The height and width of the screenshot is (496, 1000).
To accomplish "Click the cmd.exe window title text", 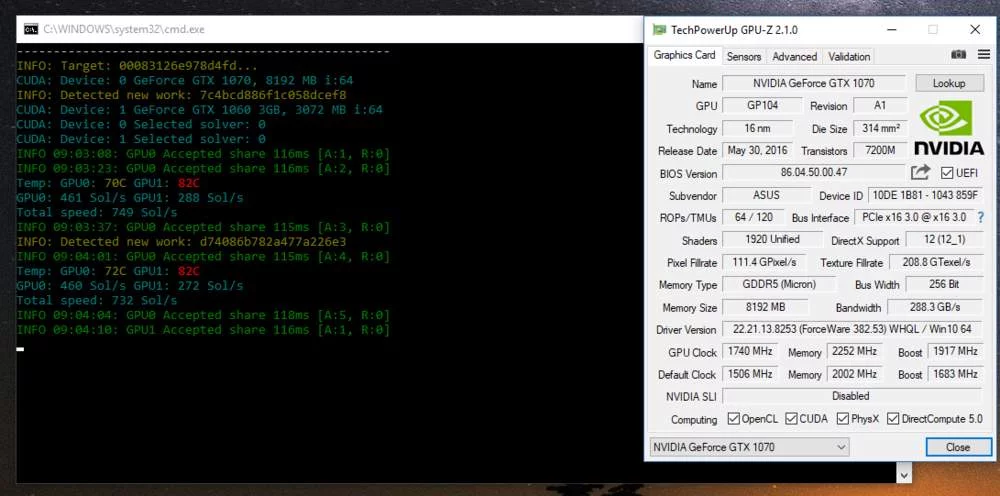I will pyautogui.click(x=124, y=29).
